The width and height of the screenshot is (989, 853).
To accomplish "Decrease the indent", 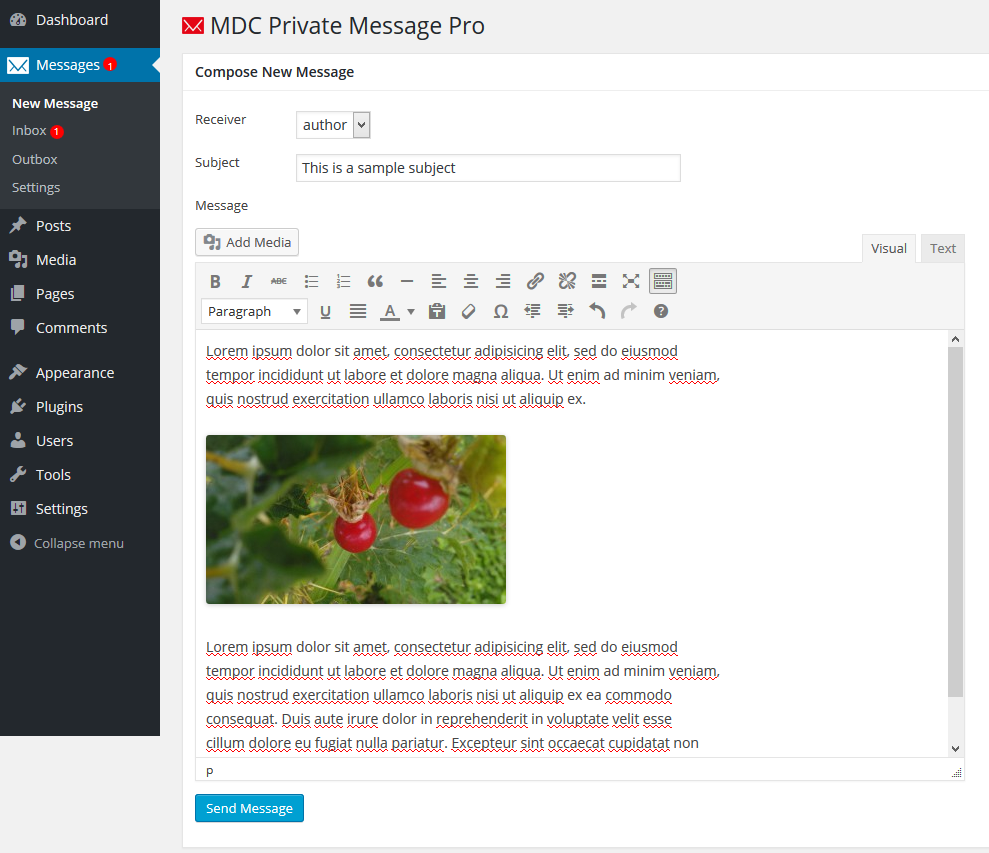I will pos(532,312).
